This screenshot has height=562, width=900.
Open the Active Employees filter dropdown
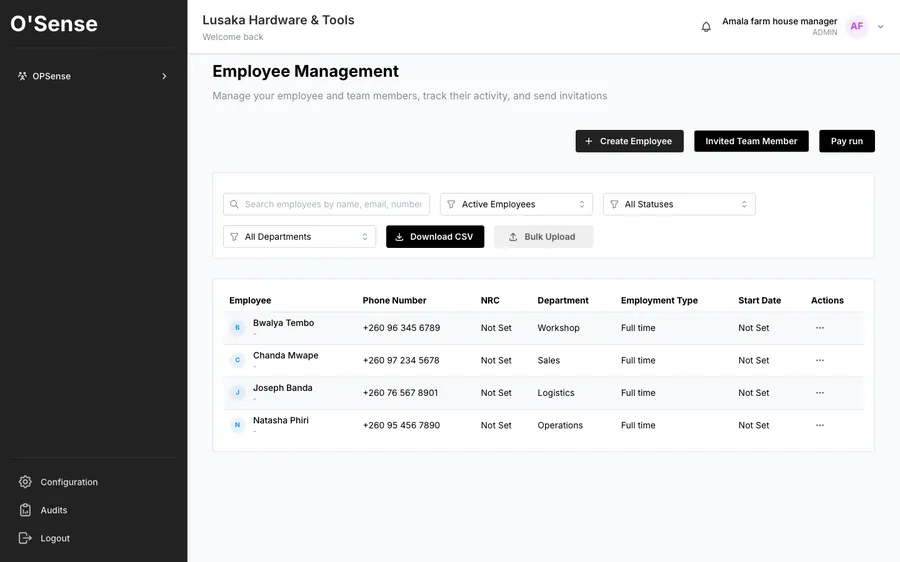[516, 204]
